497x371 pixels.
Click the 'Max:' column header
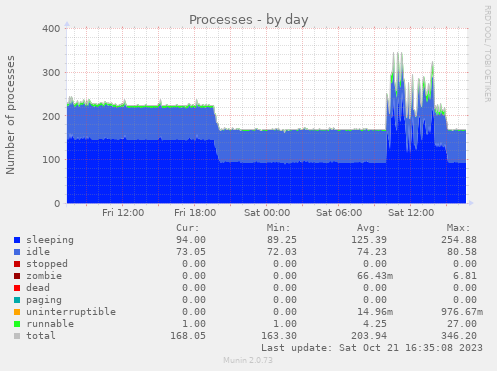pos(458,228)
